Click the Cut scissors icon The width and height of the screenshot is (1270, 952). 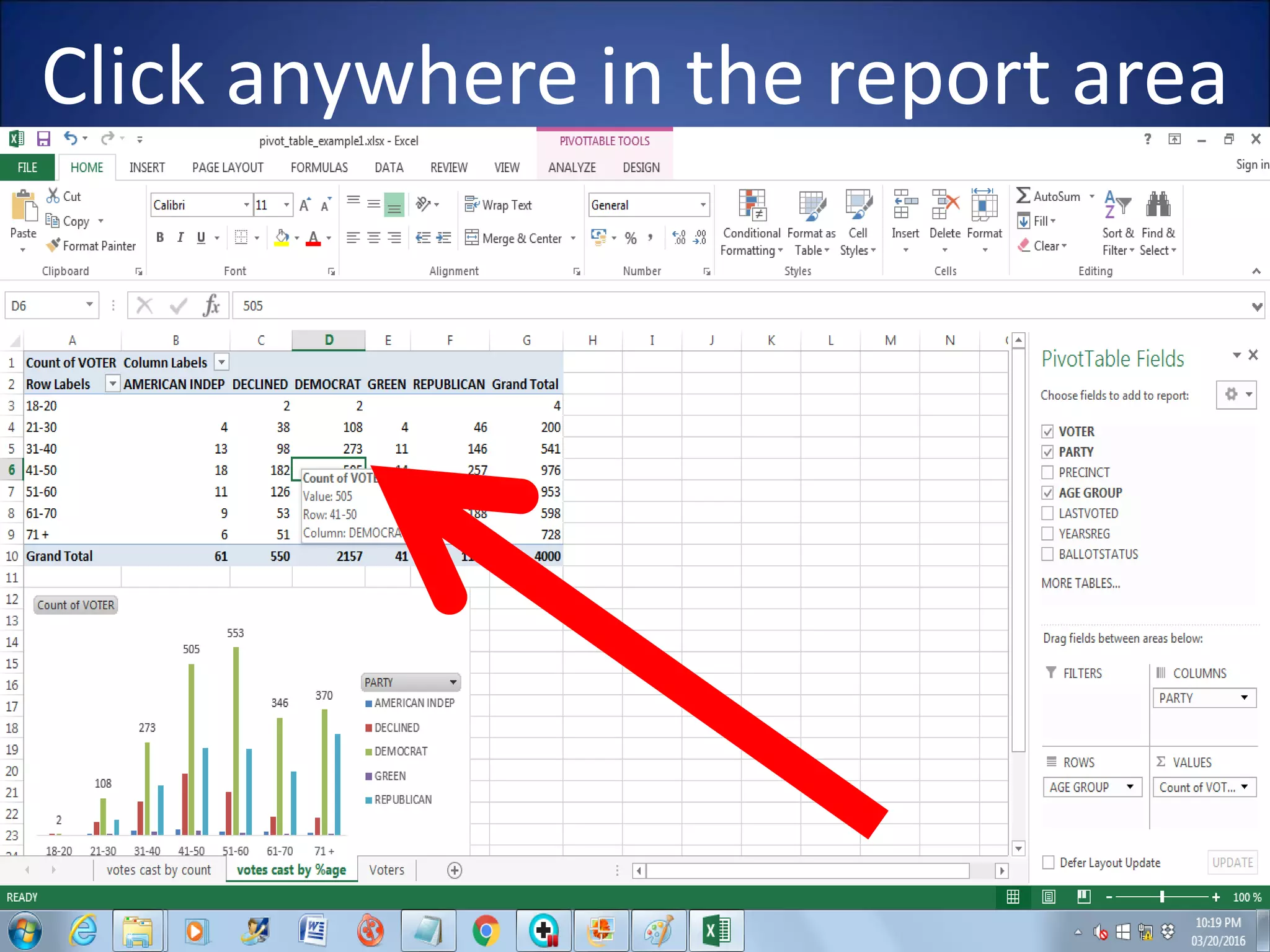coord(53,196)
